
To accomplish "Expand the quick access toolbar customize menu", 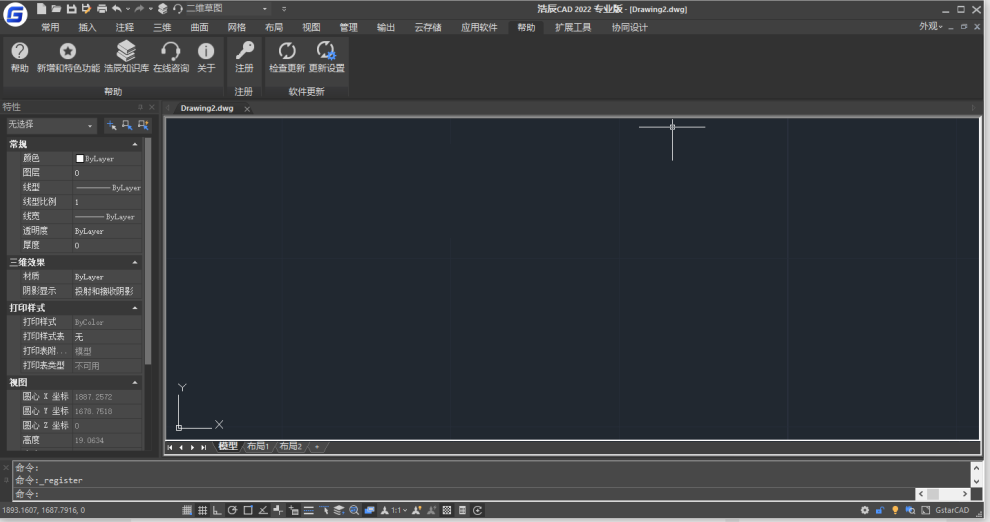I will (284, 9).
